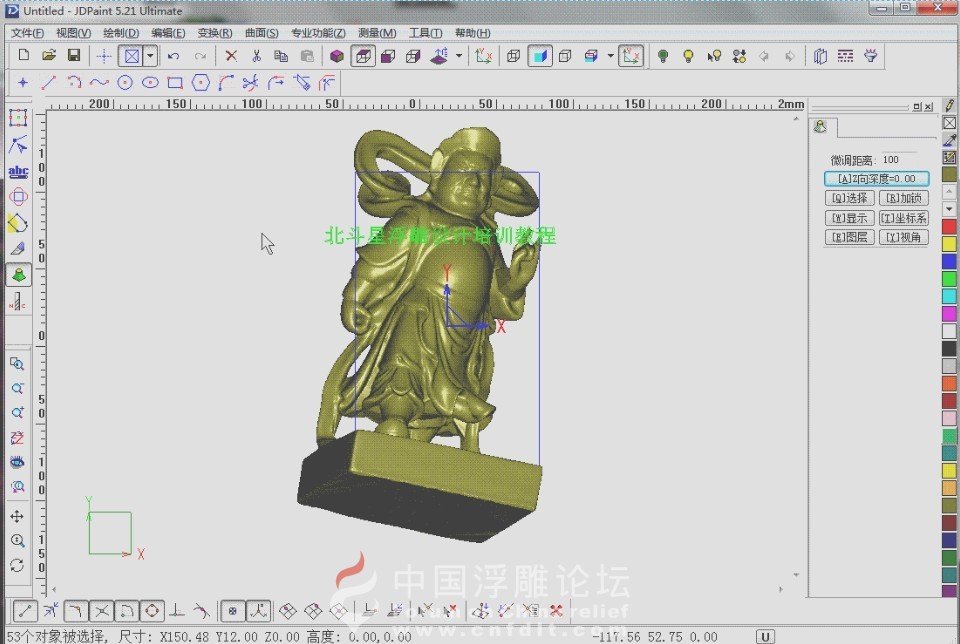Expand dropdown next to the layered color box icon
The width and height of the screenshot is (960, 644).
[610, 56]
